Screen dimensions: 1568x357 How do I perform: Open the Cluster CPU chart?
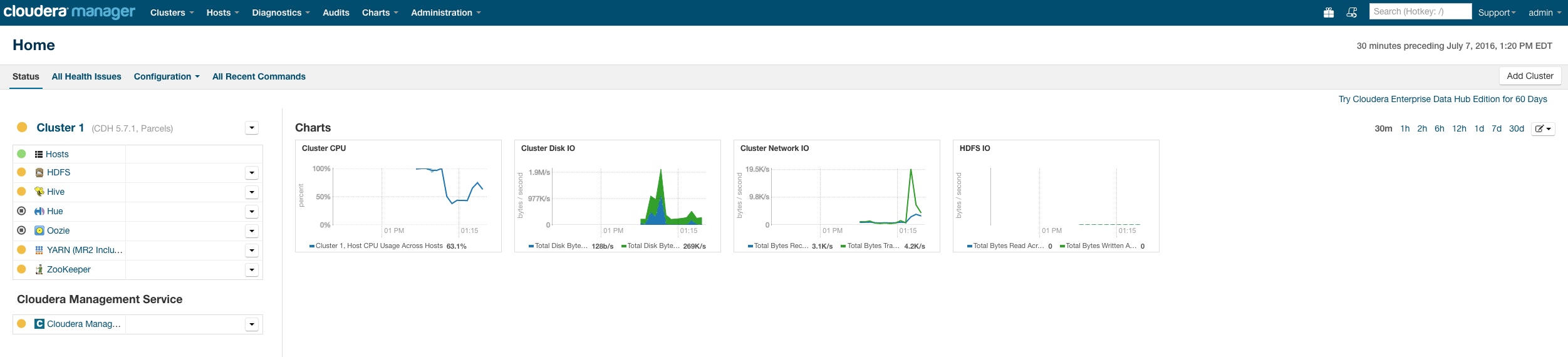point(398,196)
